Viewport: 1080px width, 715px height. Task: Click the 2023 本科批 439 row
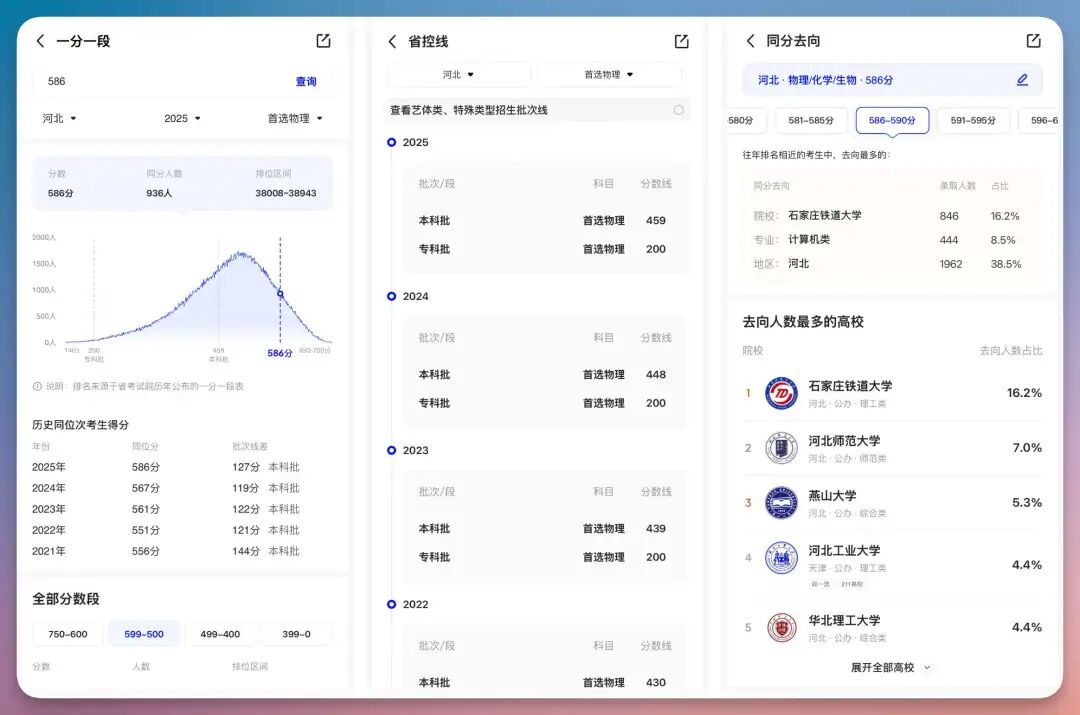point(545,528)
